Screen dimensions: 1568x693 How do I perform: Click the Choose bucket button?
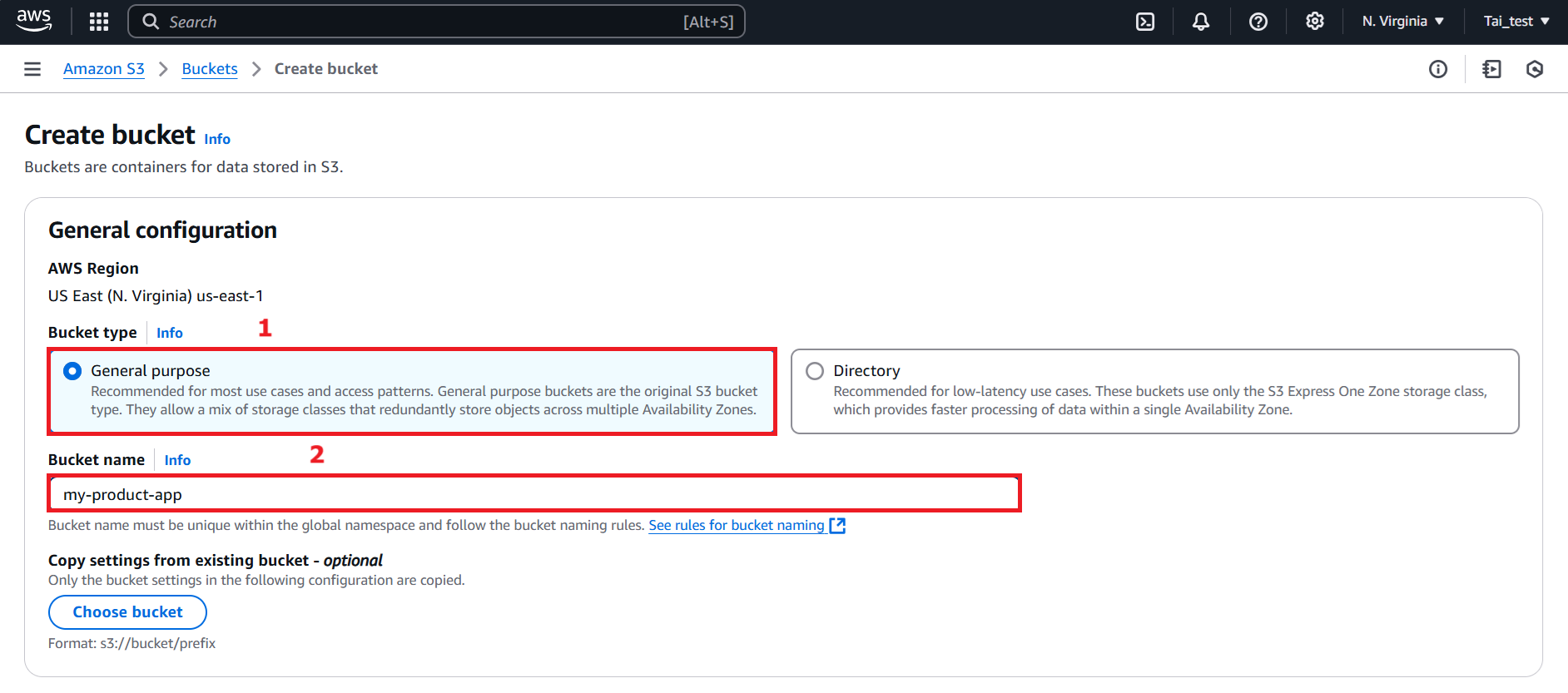[x=127, y=612]
